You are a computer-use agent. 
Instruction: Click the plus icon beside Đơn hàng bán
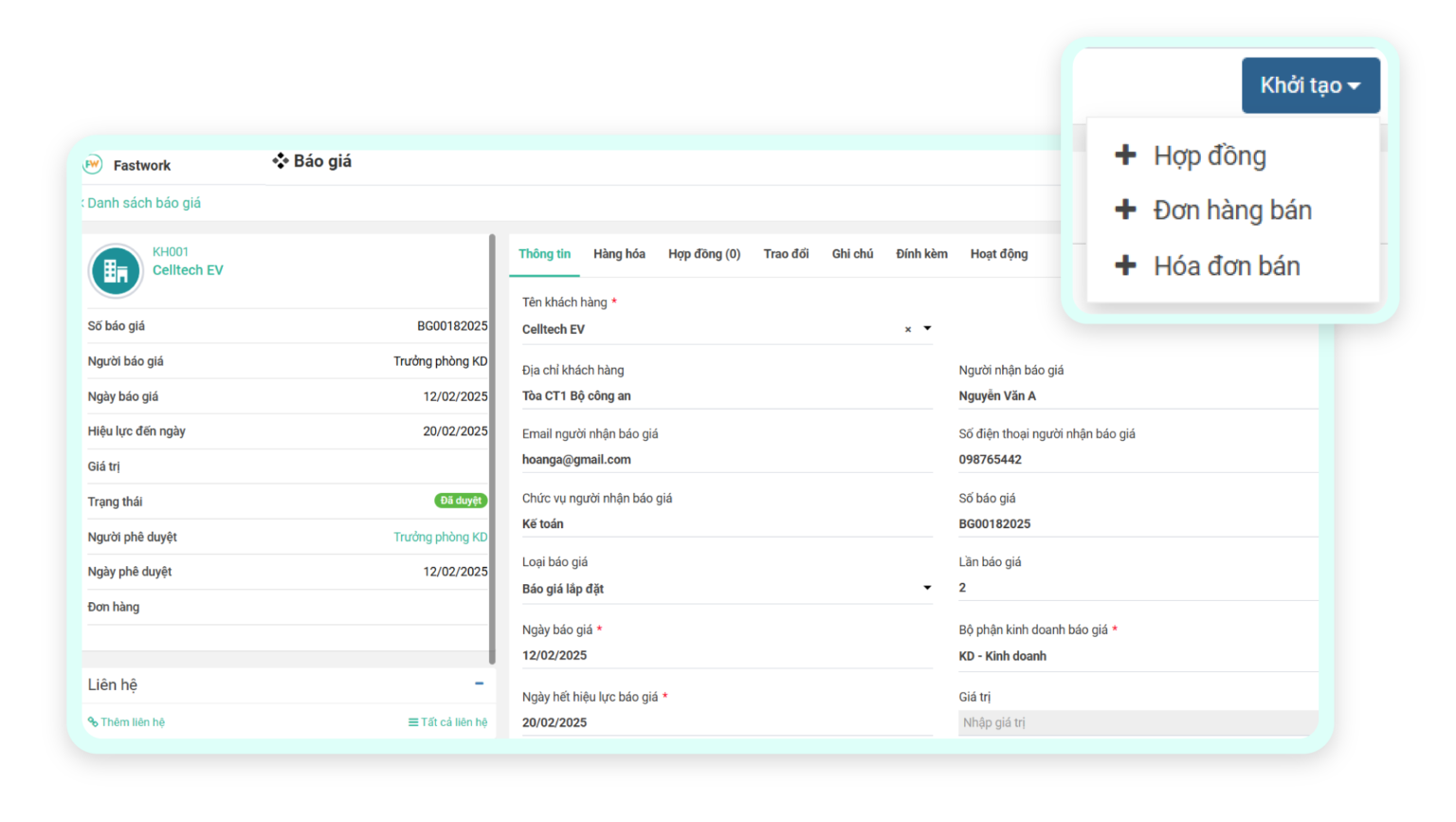tap(1125, 210)
